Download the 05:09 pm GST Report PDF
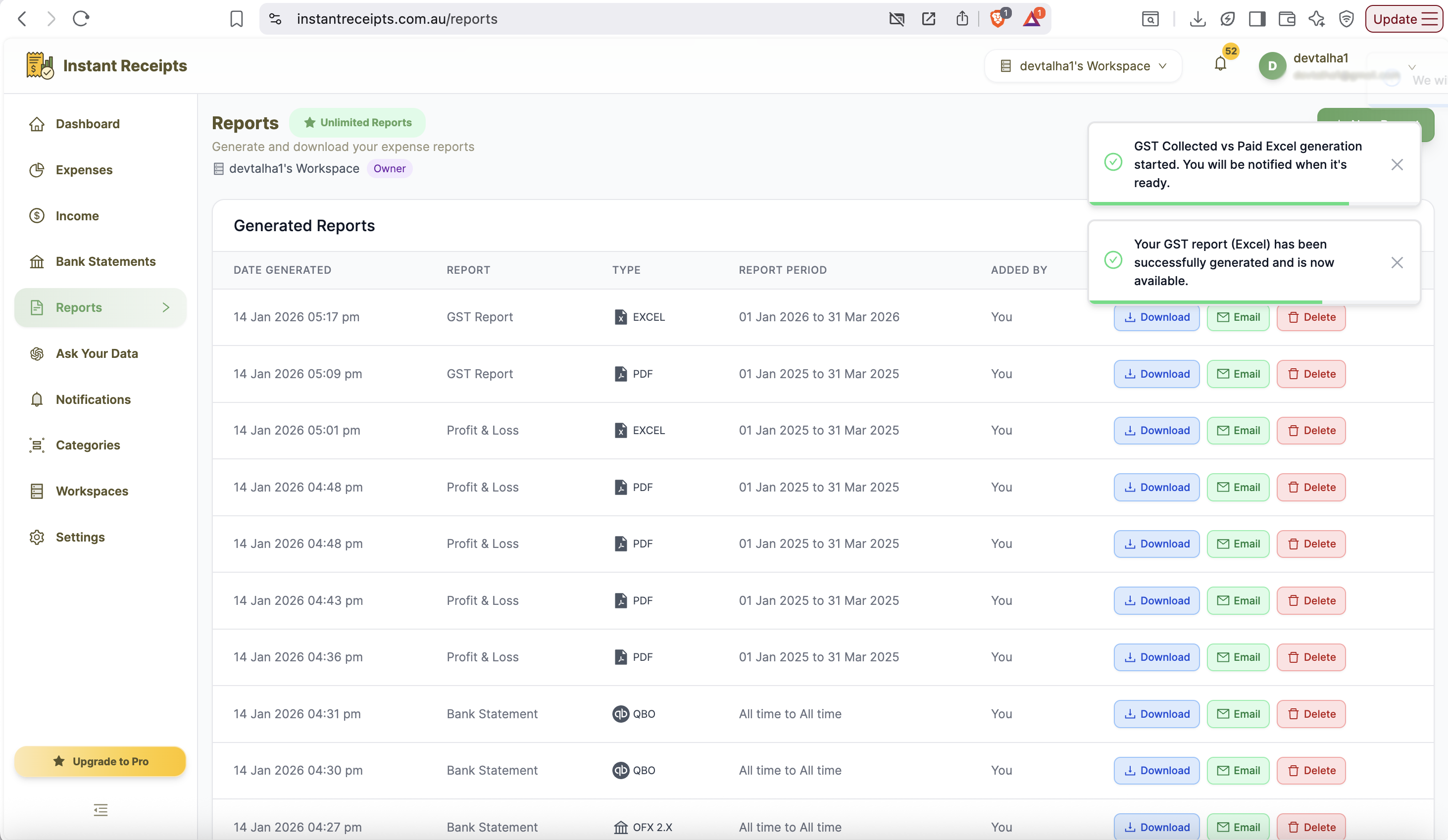 coord(1156,374)
